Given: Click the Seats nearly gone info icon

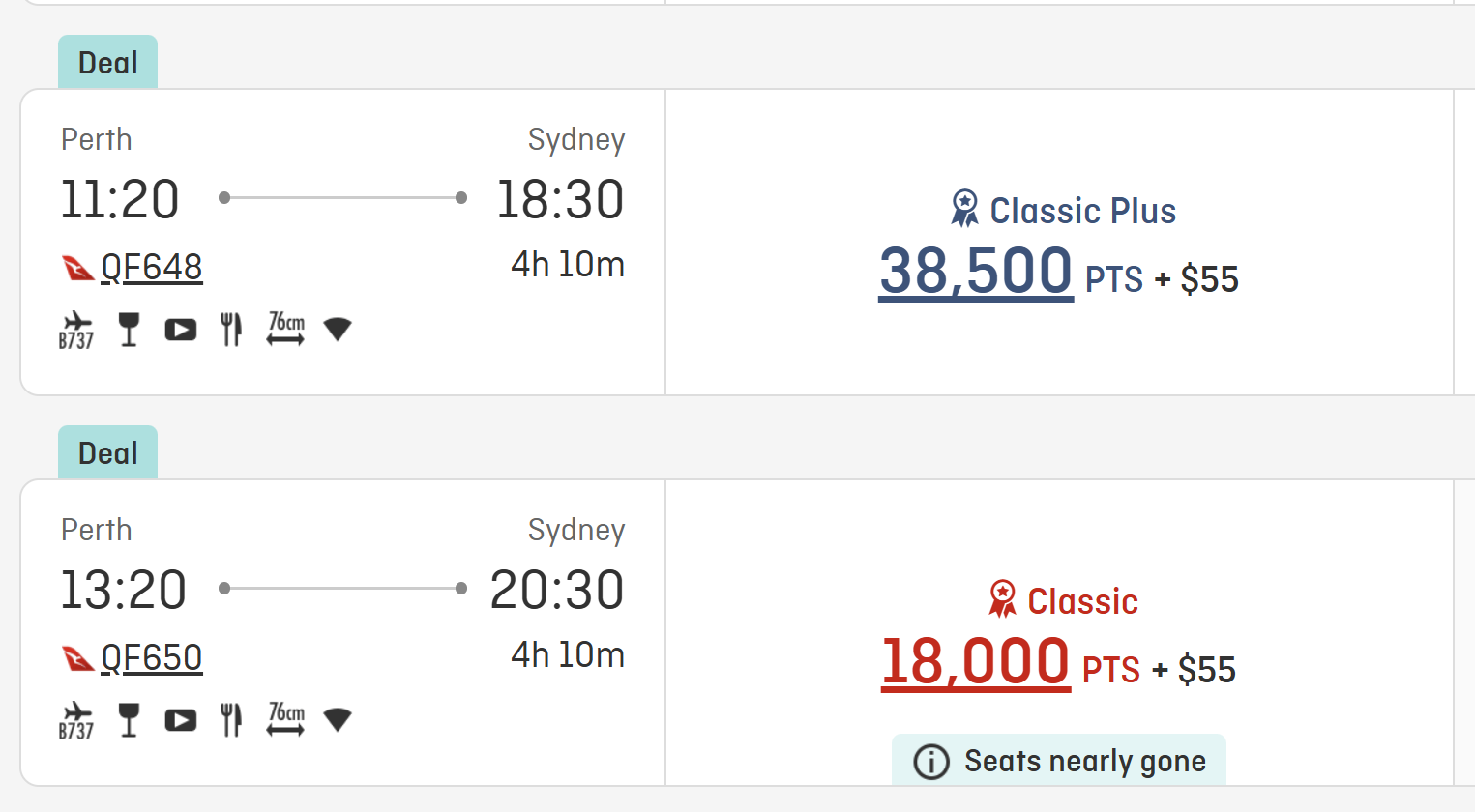Looking at the screenshot, I should click(931, 762).
